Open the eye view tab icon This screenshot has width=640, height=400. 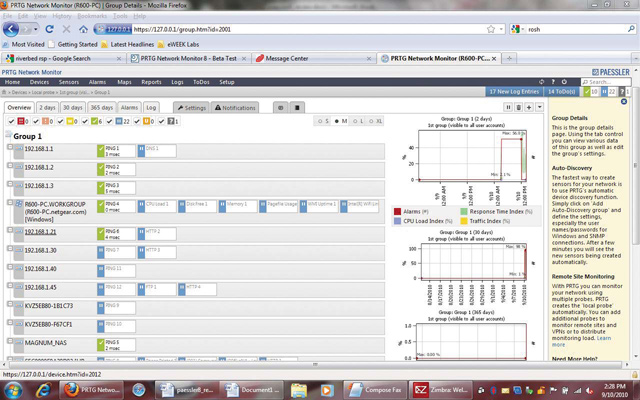pyautogui.click(x=280, y=108)
